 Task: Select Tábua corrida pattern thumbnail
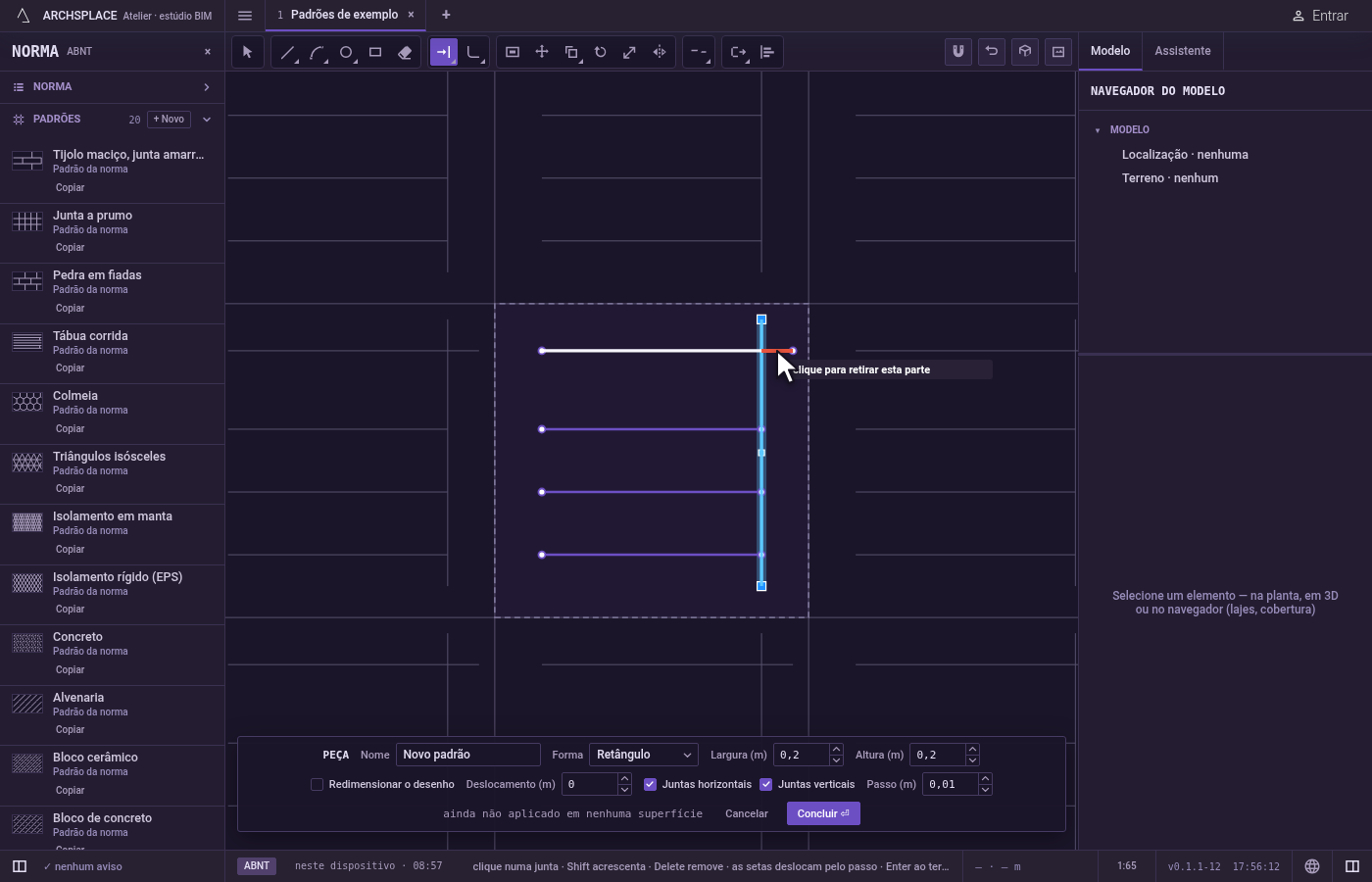tap(27, 342)
